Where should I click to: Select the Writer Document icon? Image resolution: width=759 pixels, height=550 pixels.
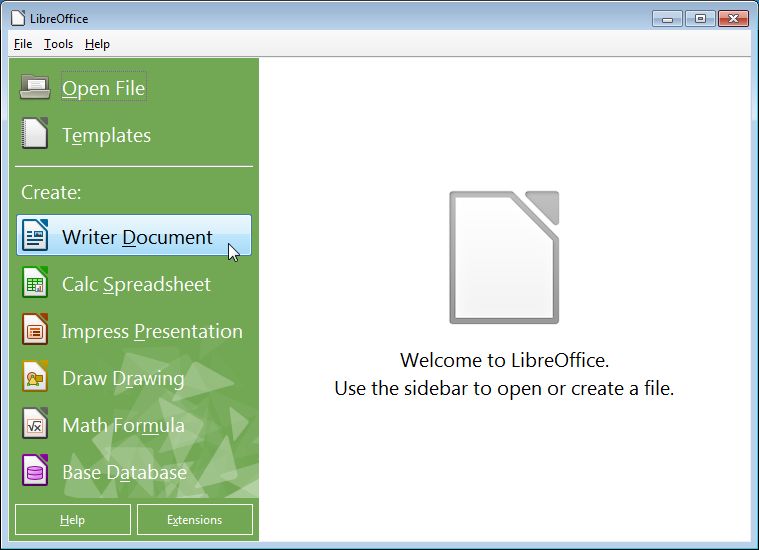click(35, 236)
